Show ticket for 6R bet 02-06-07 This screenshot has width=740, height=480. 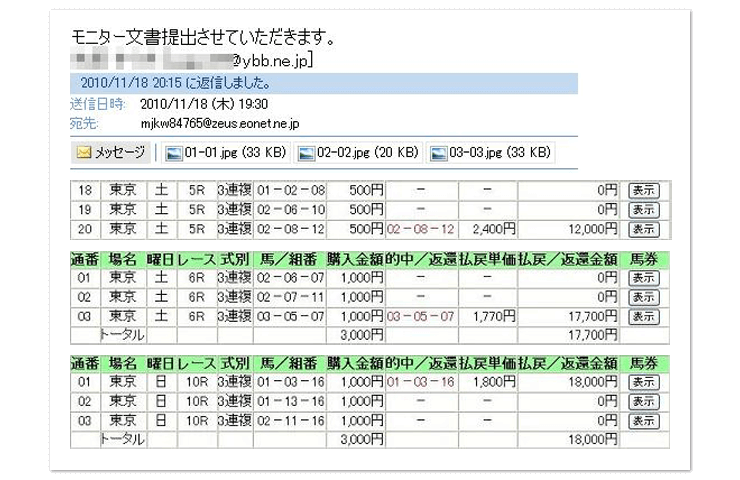643,277
